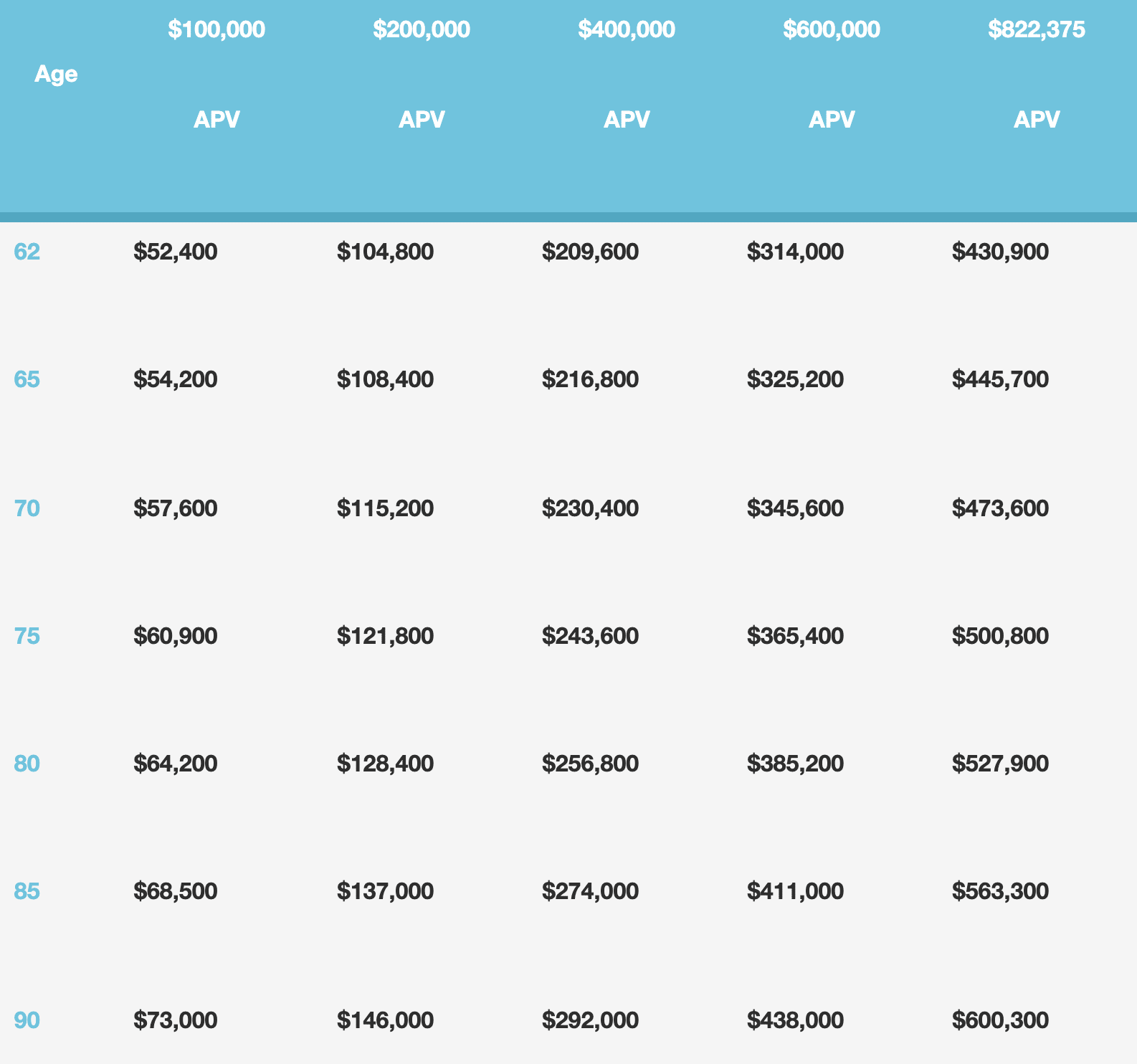The height and width of the screenshot is (1064, 1137).
Task: Click the APV label under $400,000
Action: tap(627, 119)
